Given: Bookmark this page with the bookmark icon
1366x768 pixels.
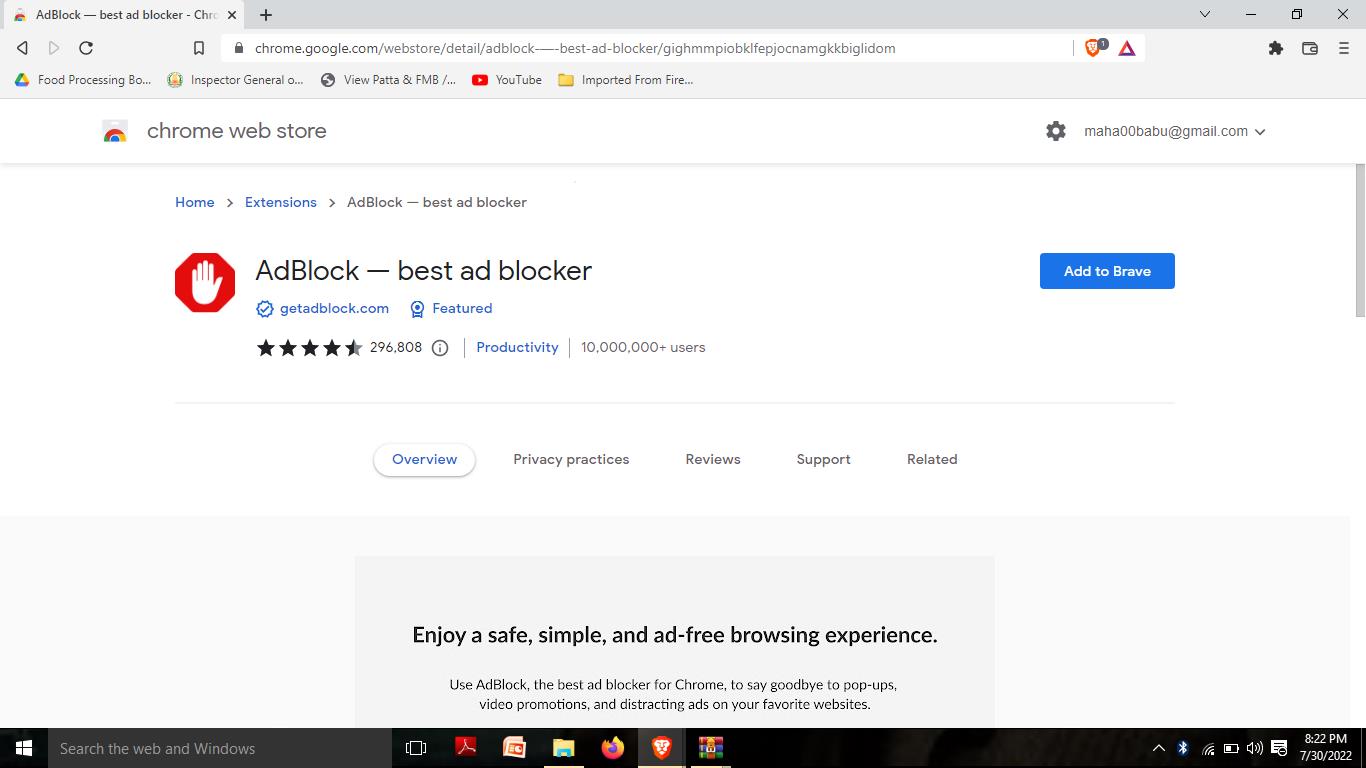Looking at the screenshot, I should point(199,48).
